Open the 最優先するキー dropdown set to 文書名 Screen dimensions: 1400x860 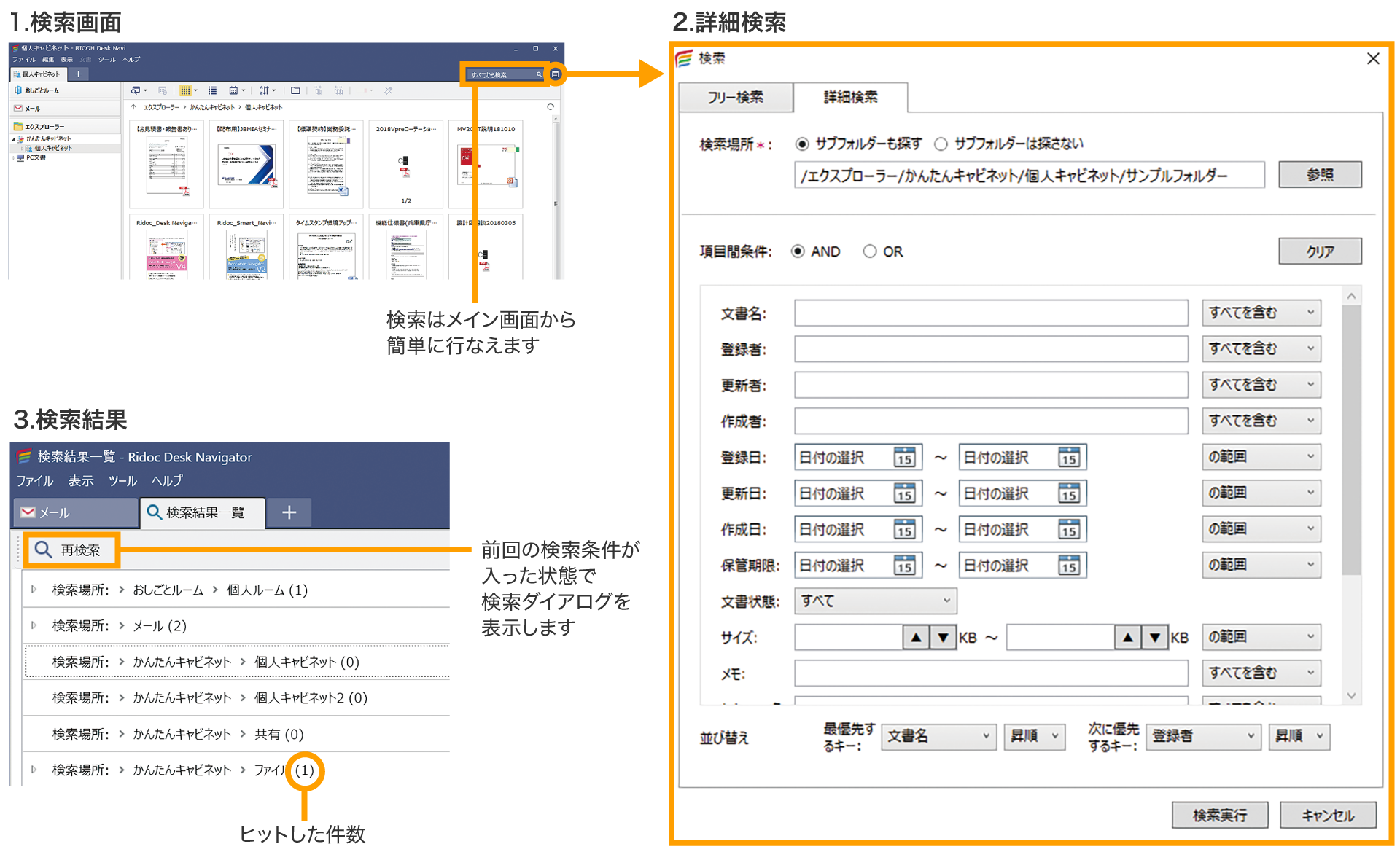938,737
